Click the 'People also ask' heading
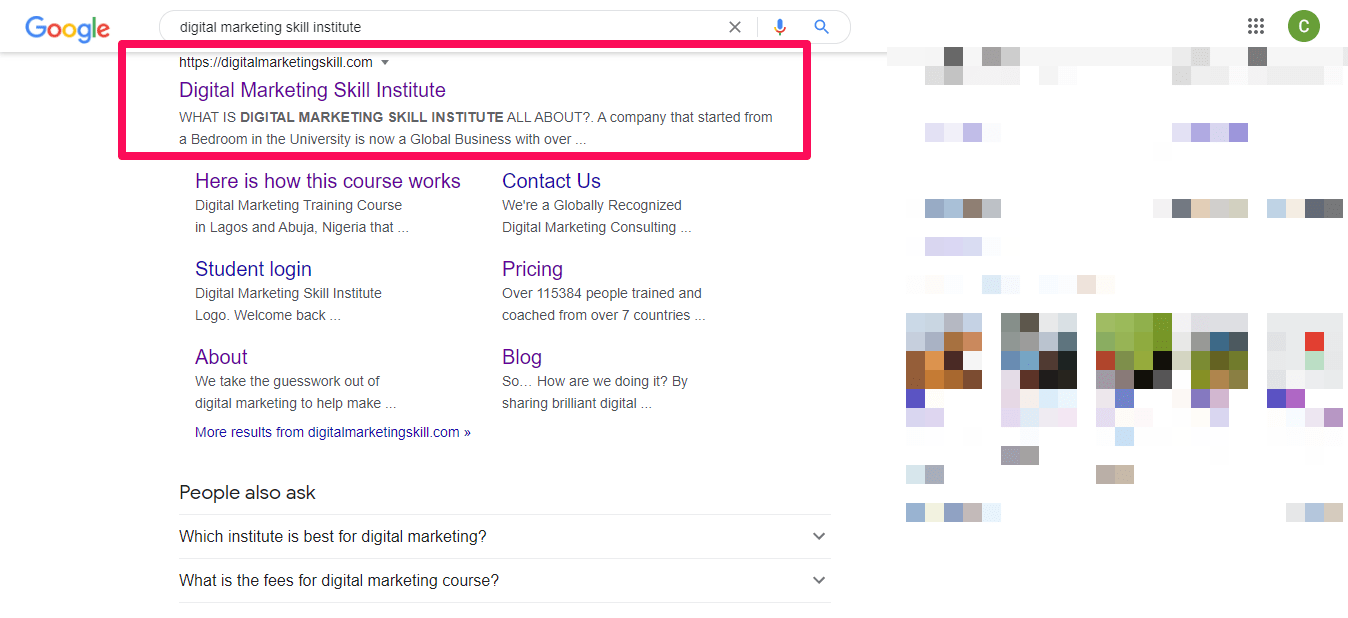This screenshot has width=1348, height=618. pos(247,492)
